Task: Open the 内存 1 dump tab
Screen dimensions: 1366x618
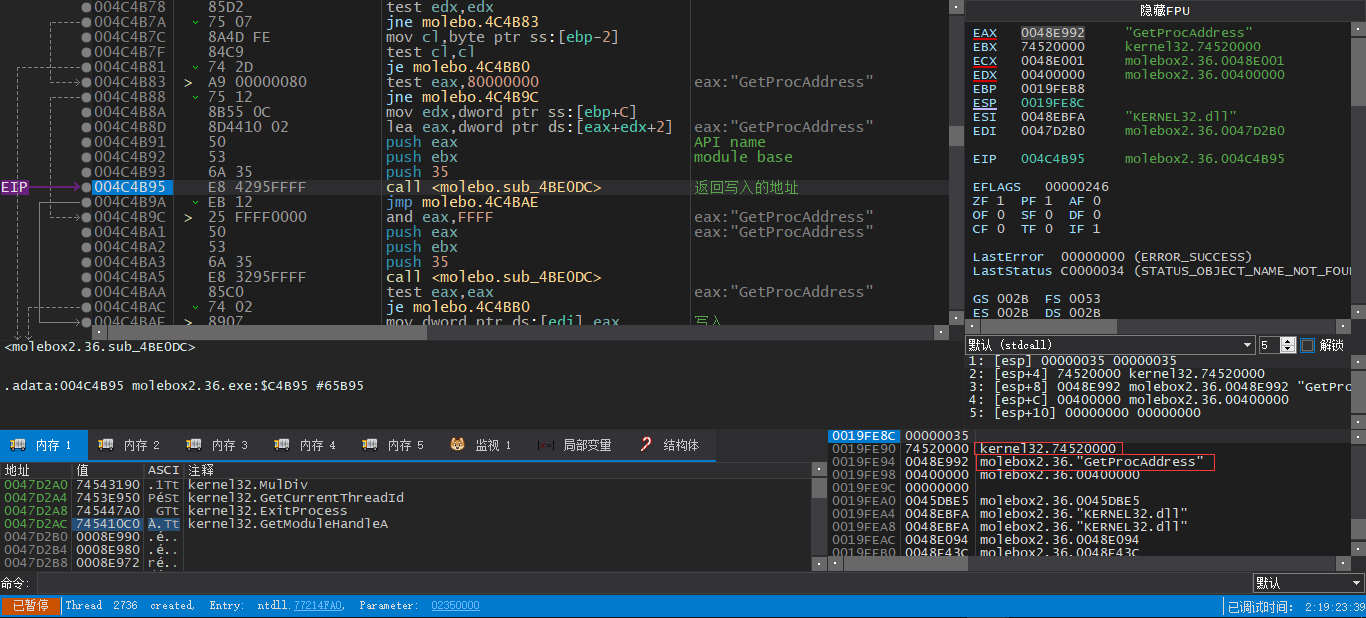Action: pyautogui.click(x=43, y=445)
